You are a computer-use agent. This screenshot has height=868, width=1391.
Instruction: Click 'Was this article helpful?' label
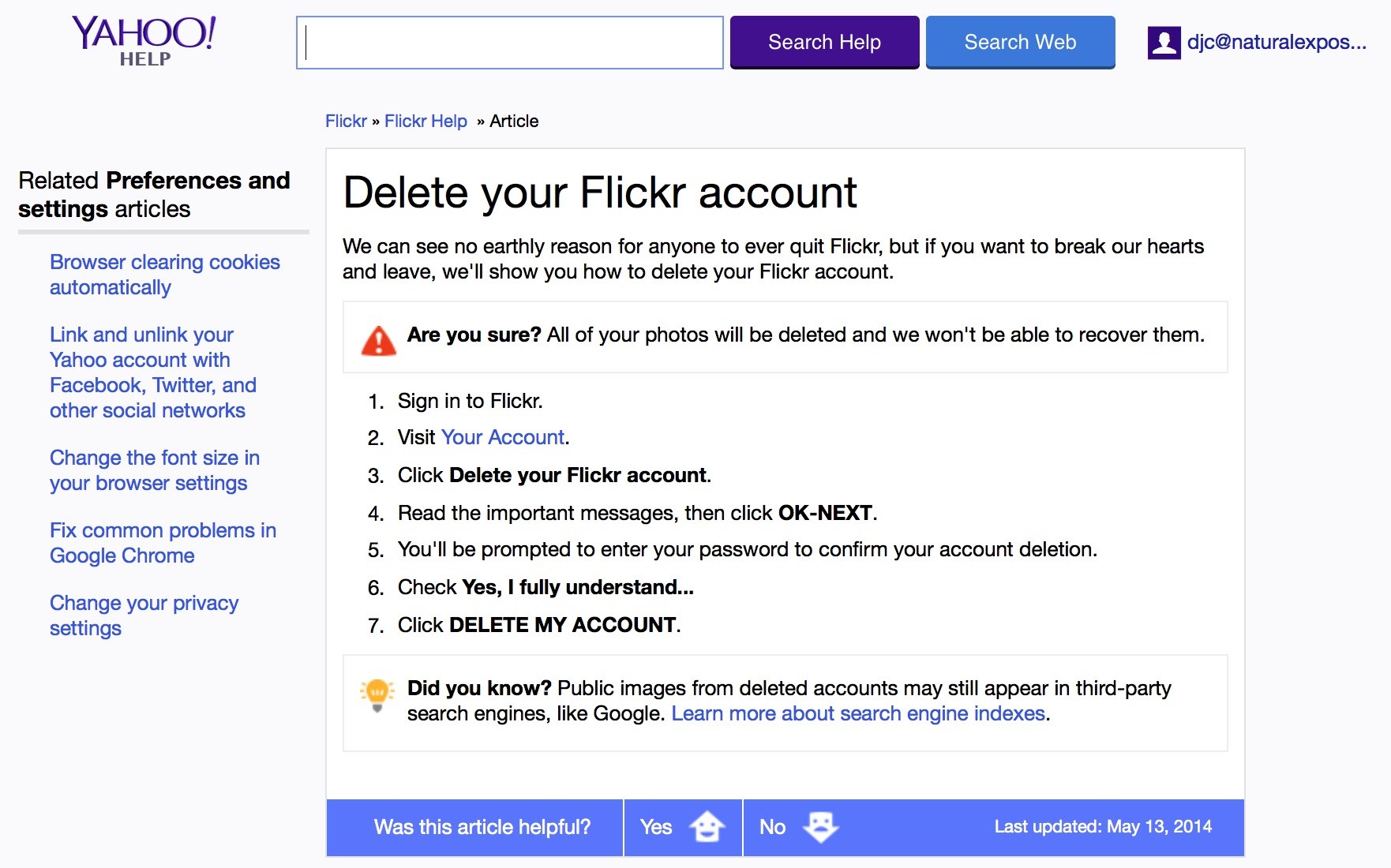482,827
